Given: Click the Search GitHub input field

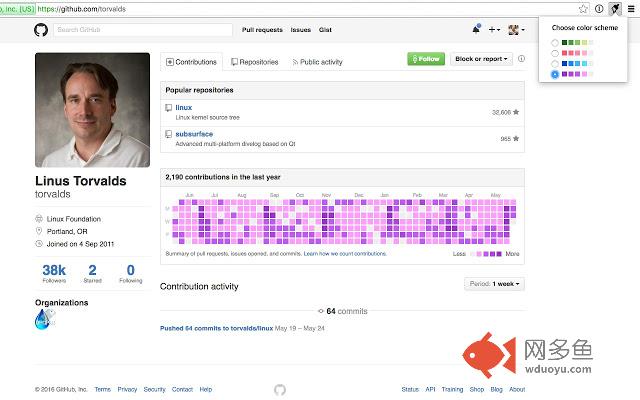Looking at the screenshot, I should point(142,30).
